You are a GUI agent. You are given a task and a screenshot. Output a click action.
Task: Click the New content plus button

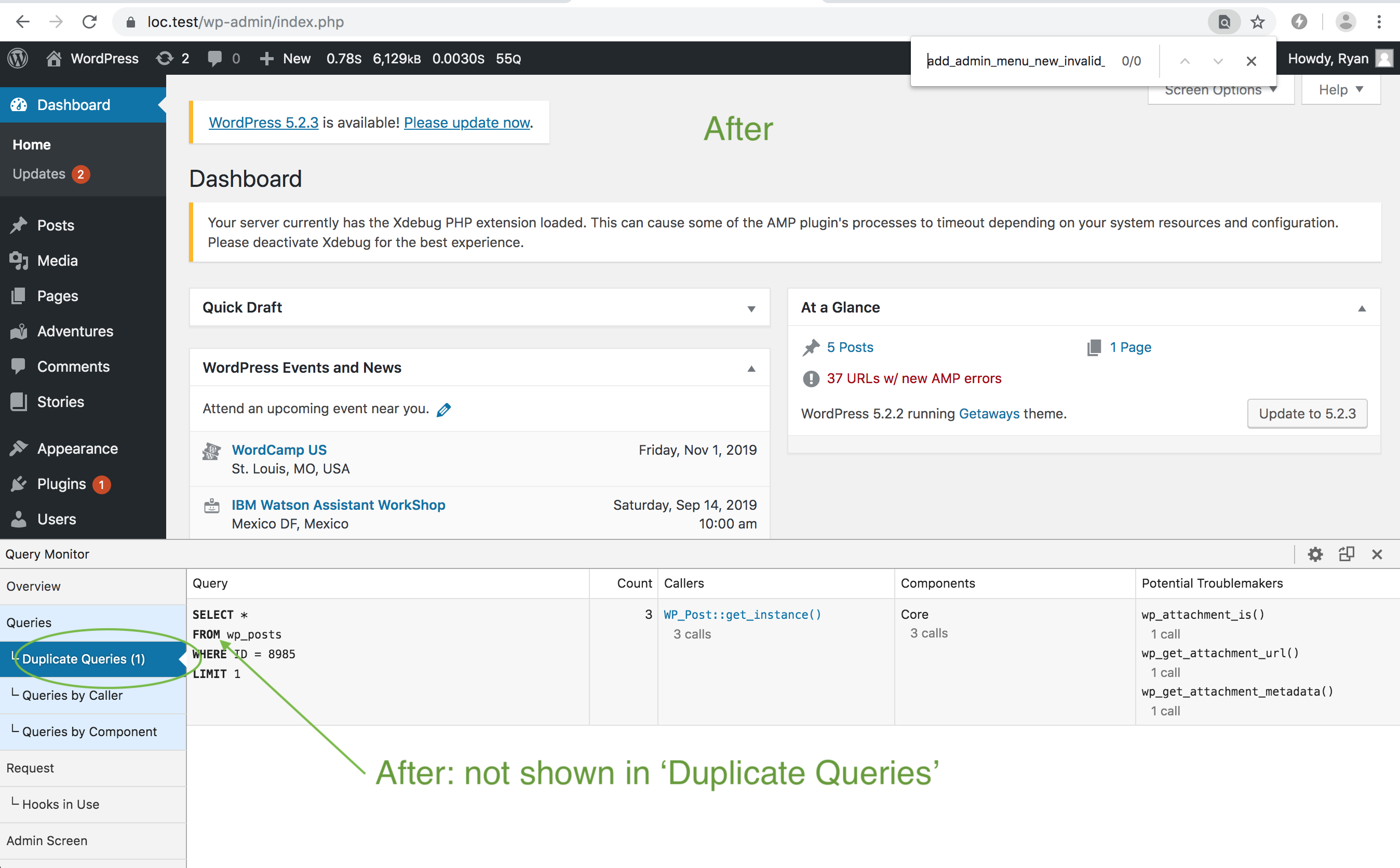(285, 59)
